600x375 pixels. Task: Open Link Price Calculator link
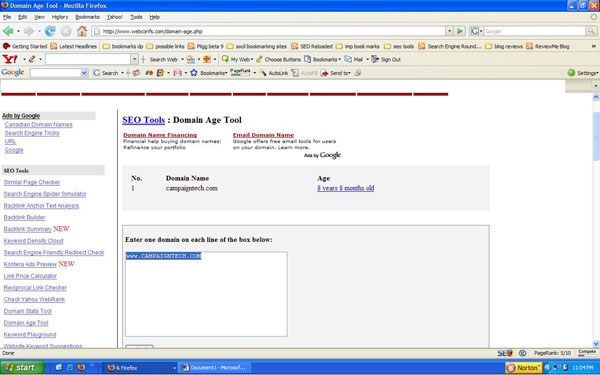[x=30, y=276]
